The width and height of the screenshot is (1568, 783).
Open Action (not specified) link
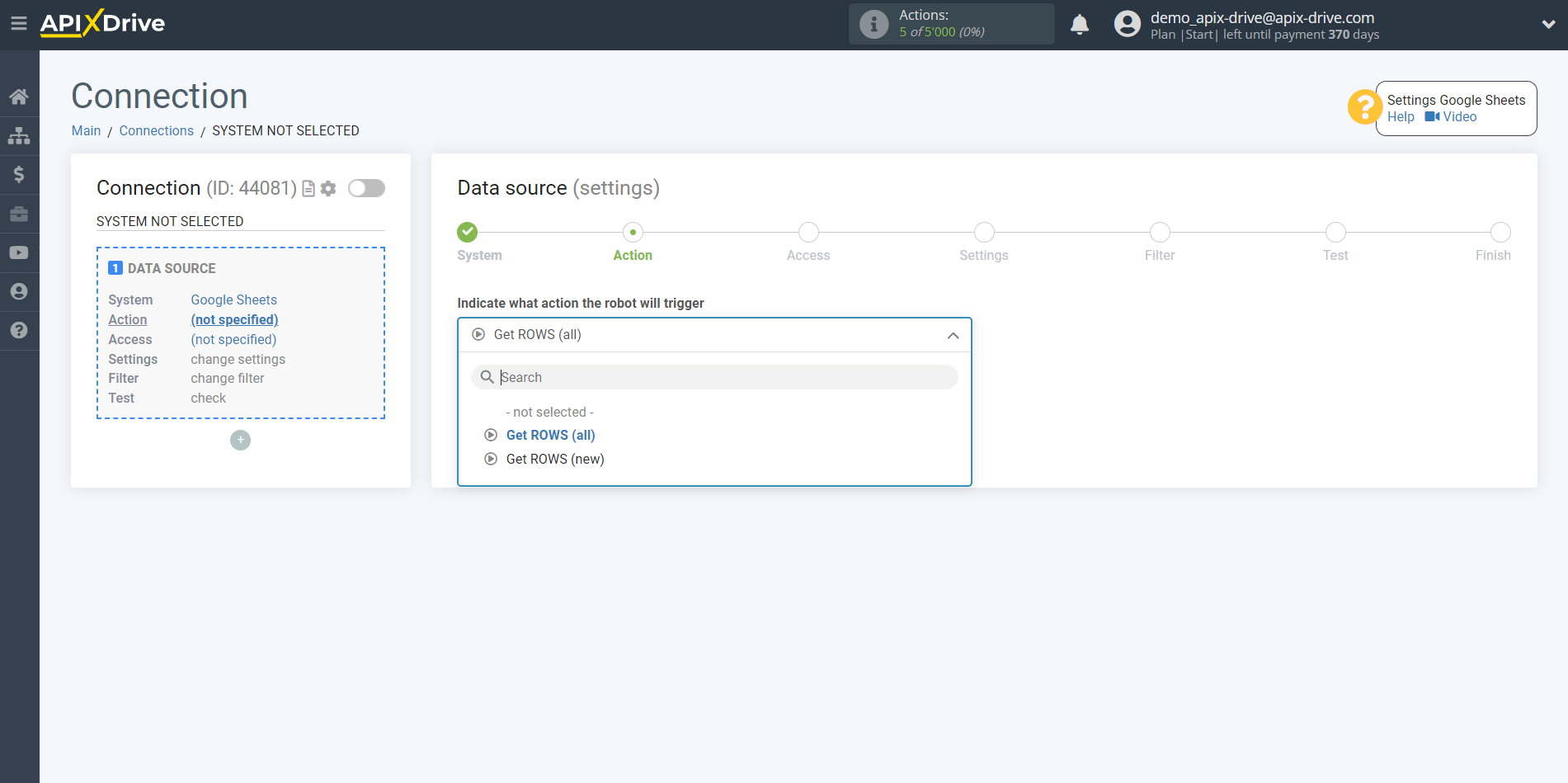(234, 319)
